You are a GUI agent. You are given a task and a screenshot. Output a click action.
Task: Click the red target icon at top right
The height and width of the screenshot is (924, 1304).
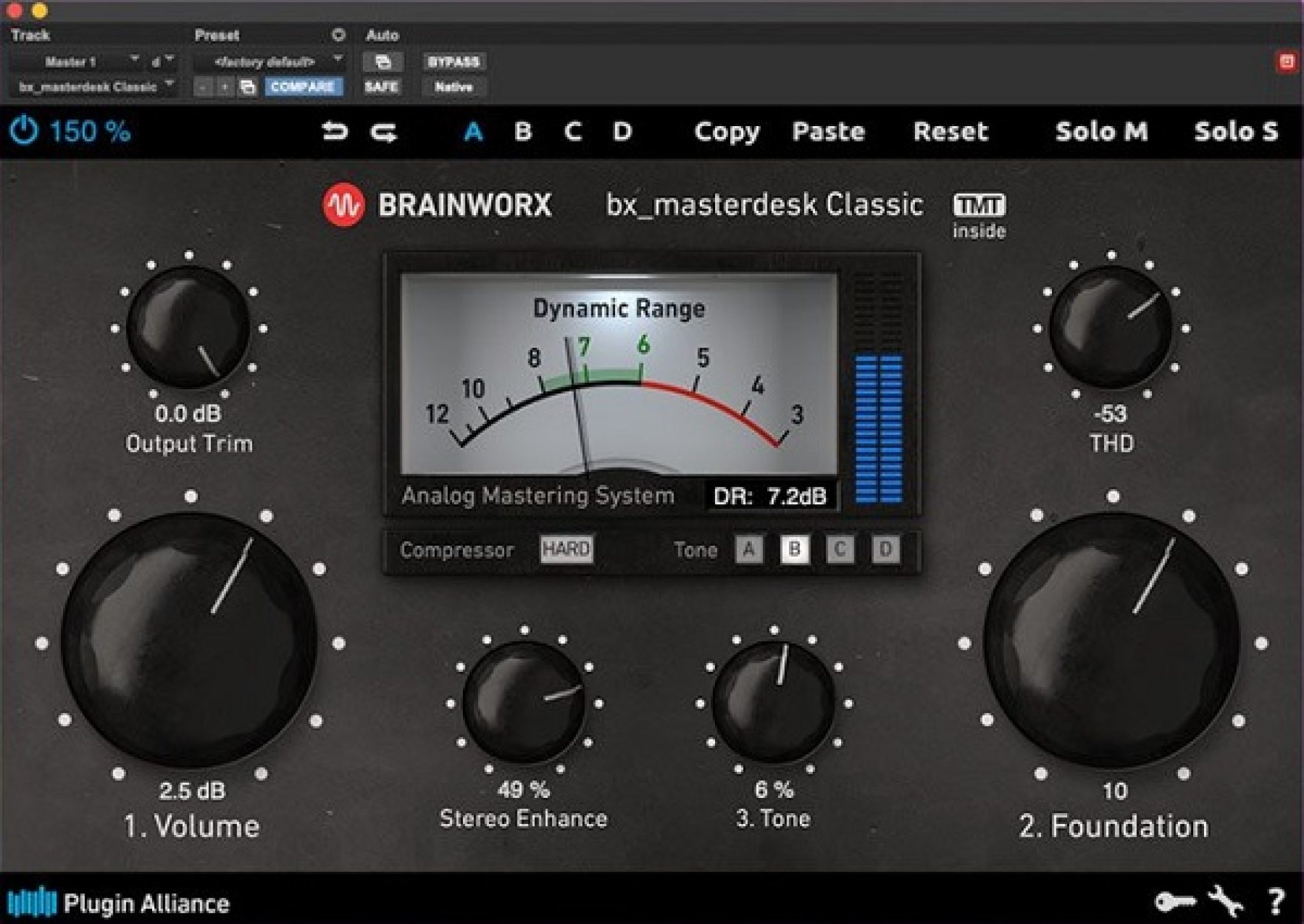tap(1287, 62)
